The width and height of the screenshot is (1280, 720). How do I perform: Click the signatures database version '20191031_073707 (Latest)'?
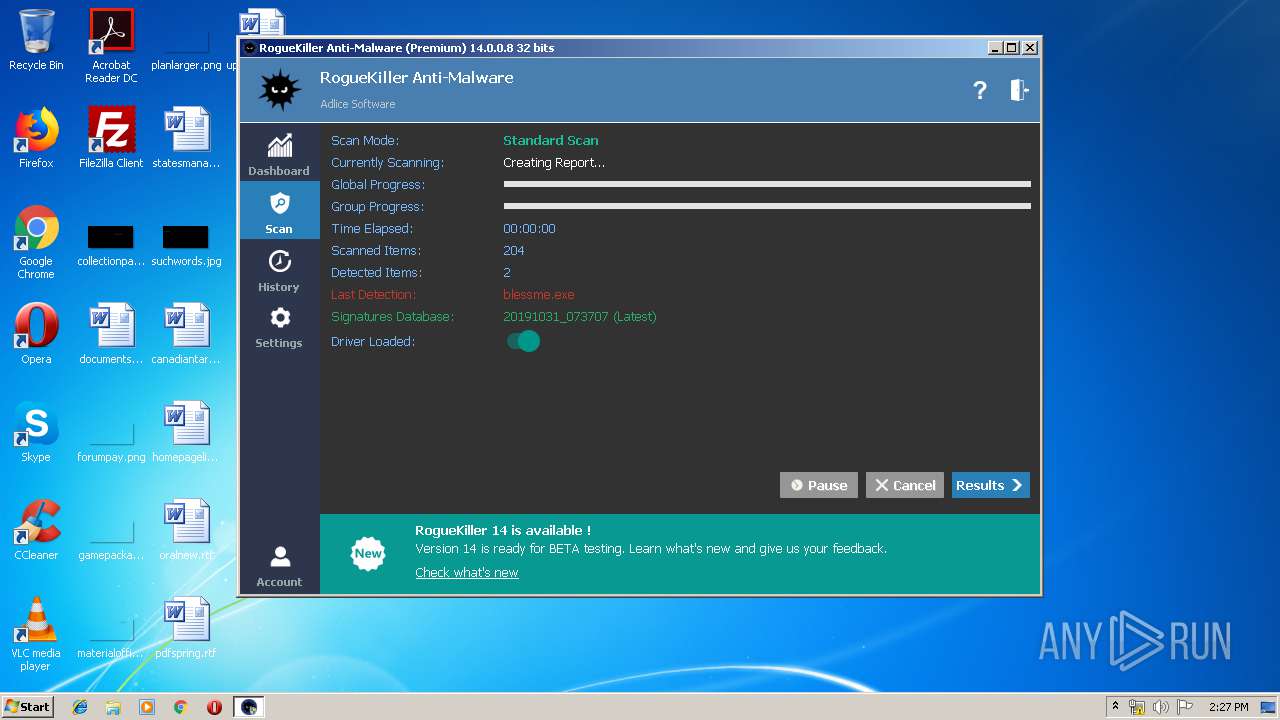580,316
